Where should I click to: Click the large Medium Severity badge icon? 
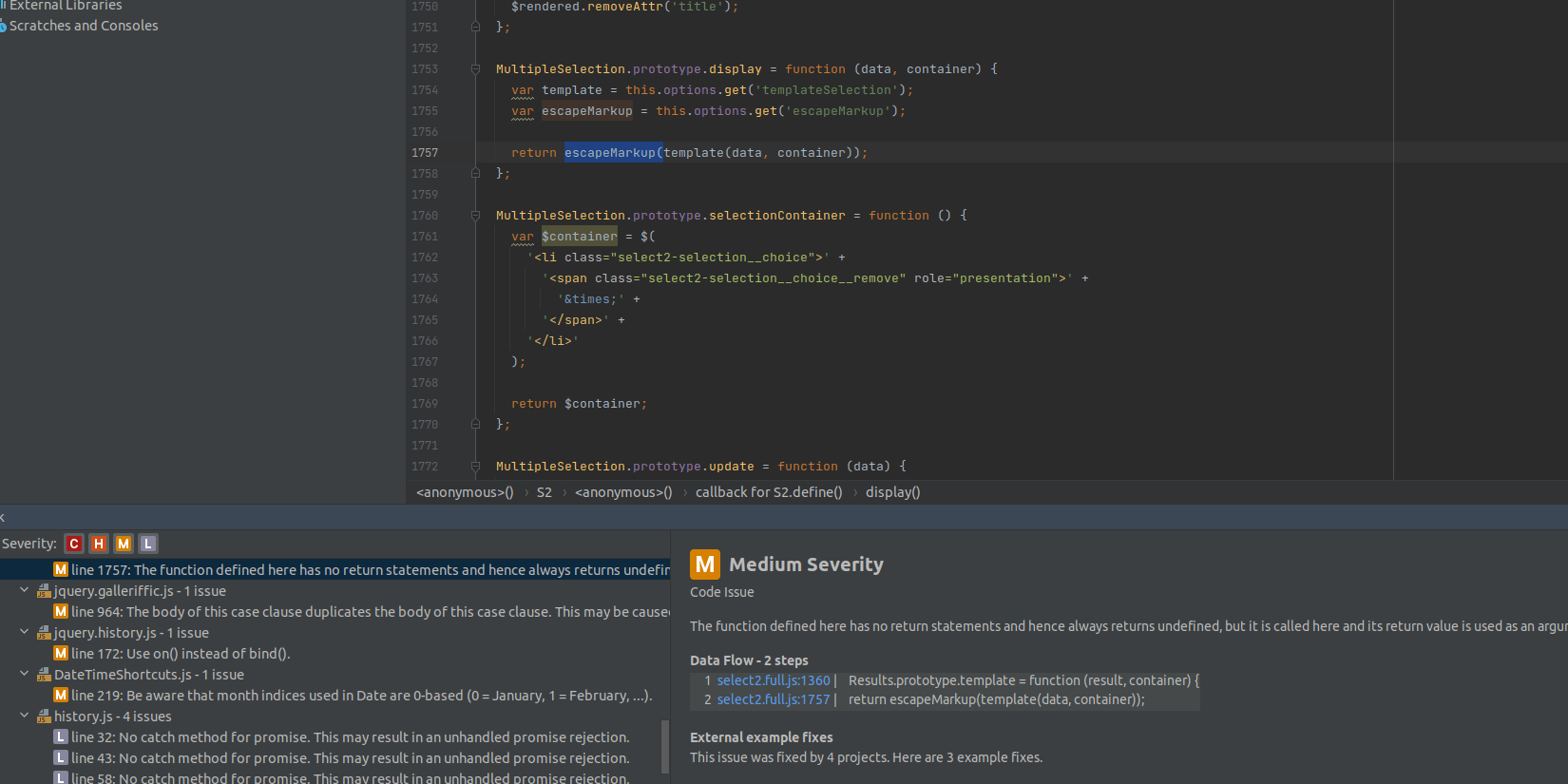(704, 564)
